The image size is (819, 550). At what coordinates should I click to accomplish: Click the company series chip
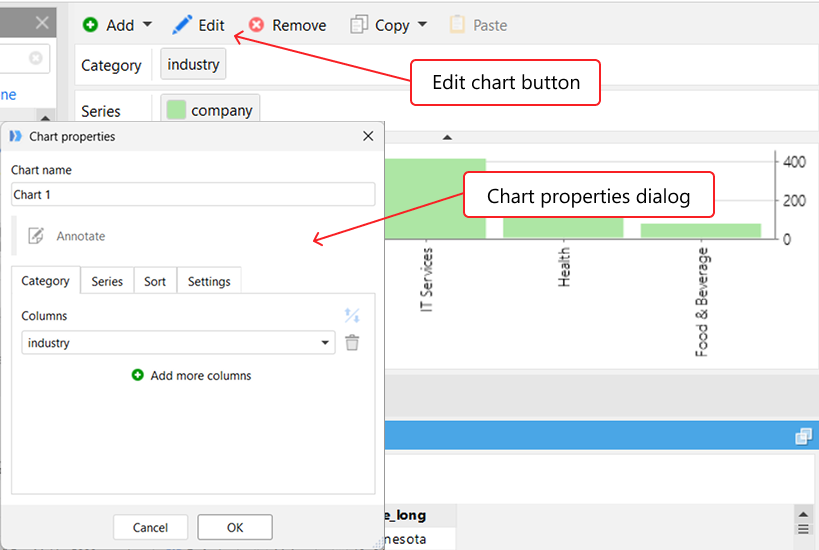coord(210,110)
